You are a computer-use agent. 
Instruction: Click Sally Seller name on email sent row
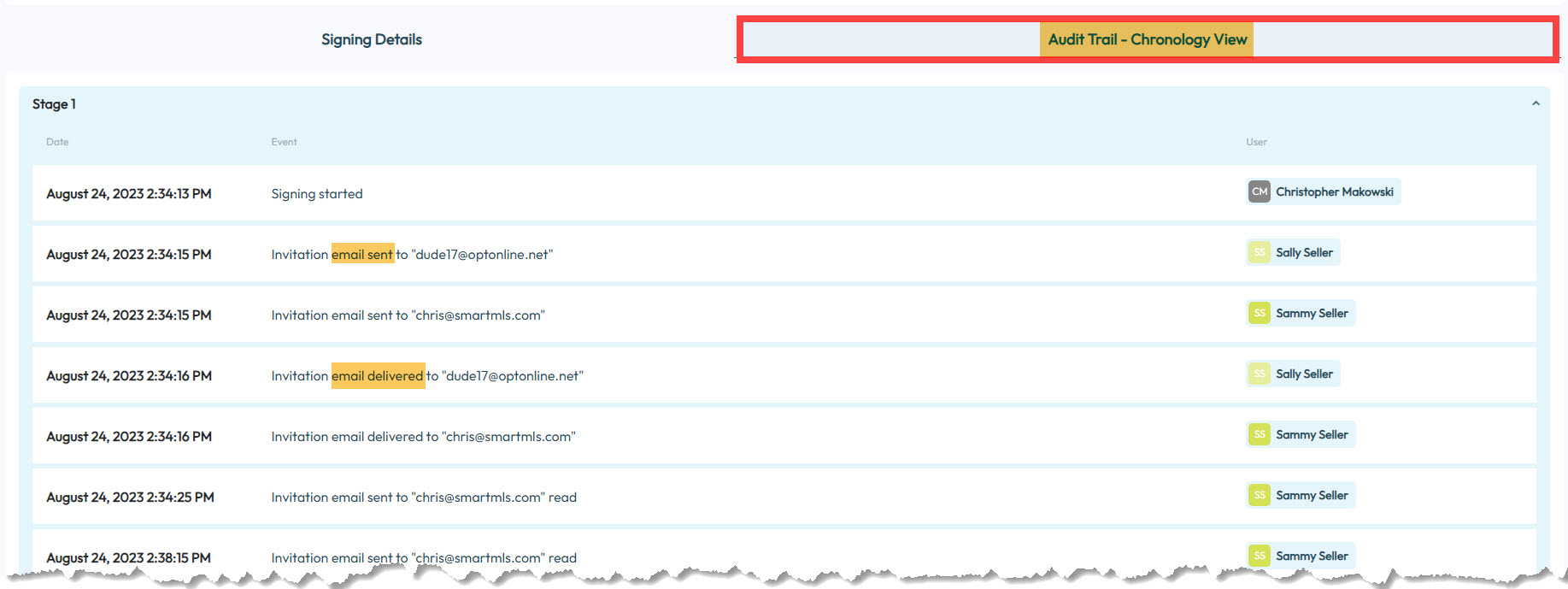(1304, 252)
